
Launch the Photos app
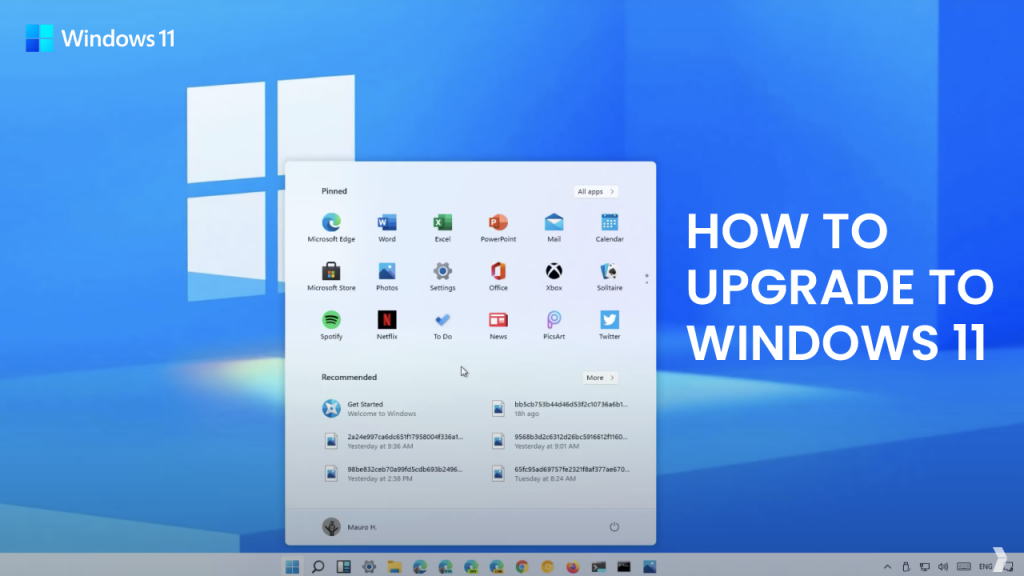[x=387, y=272]
